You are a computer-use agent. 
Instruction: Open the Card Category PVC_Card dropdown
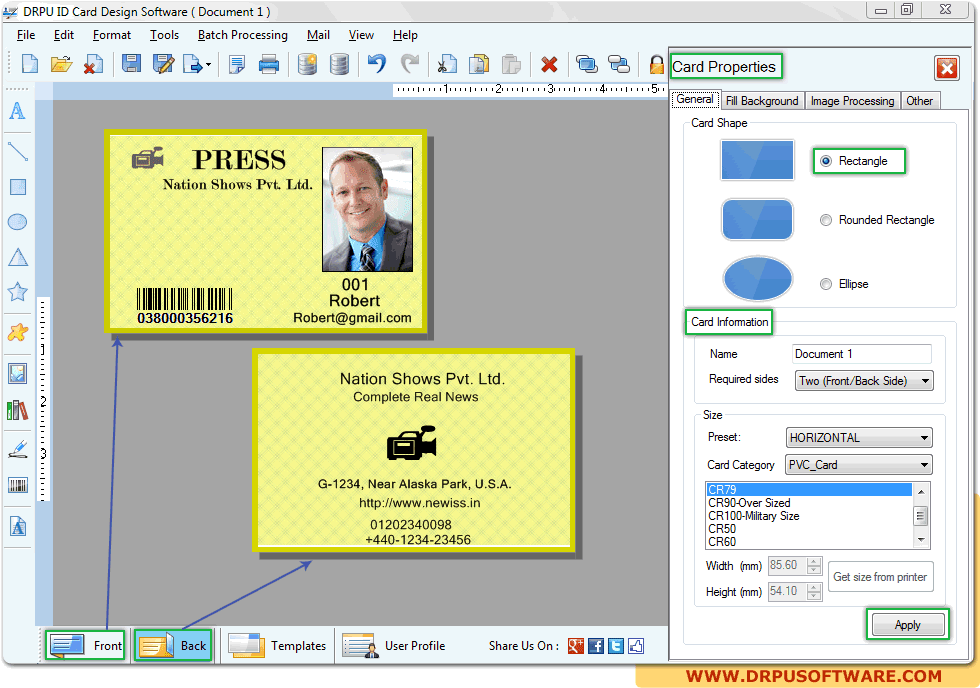859,465
